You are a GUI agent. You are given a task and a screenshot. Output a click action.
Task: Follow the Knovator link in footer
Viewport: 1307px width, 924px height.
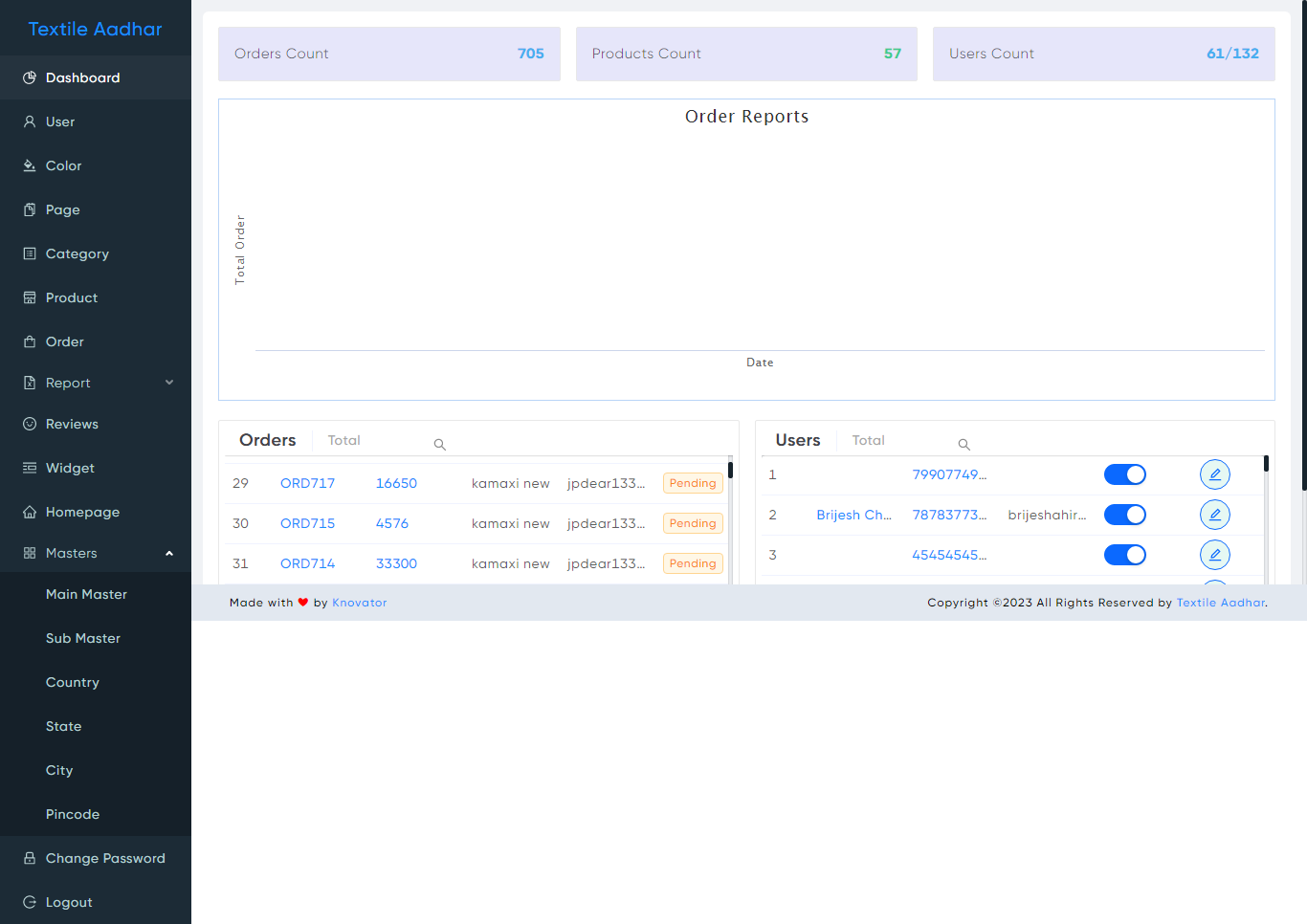359,603
